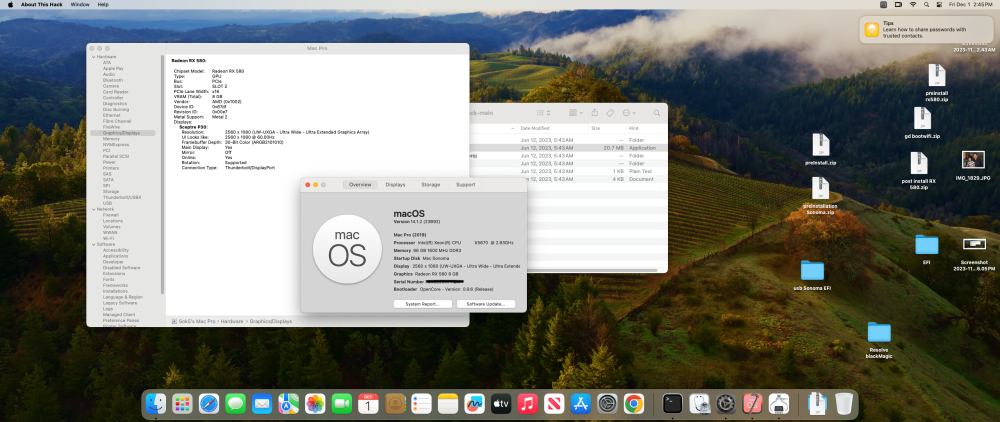Open the EFI folder on desktop
This screenshot has height=422, width=1000.
927,245
